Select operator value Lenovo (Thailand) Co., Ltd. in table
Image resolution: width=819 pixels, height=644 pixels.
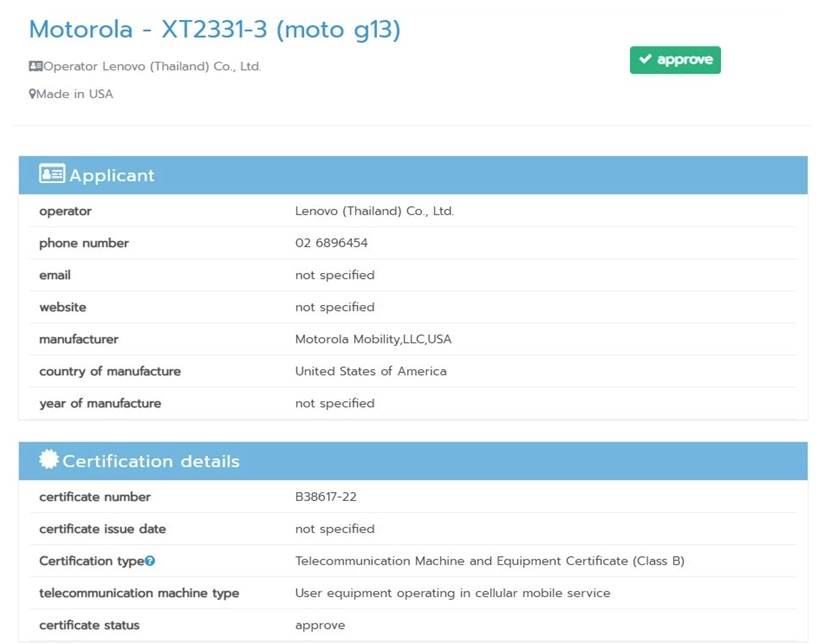tap(375, 211)
